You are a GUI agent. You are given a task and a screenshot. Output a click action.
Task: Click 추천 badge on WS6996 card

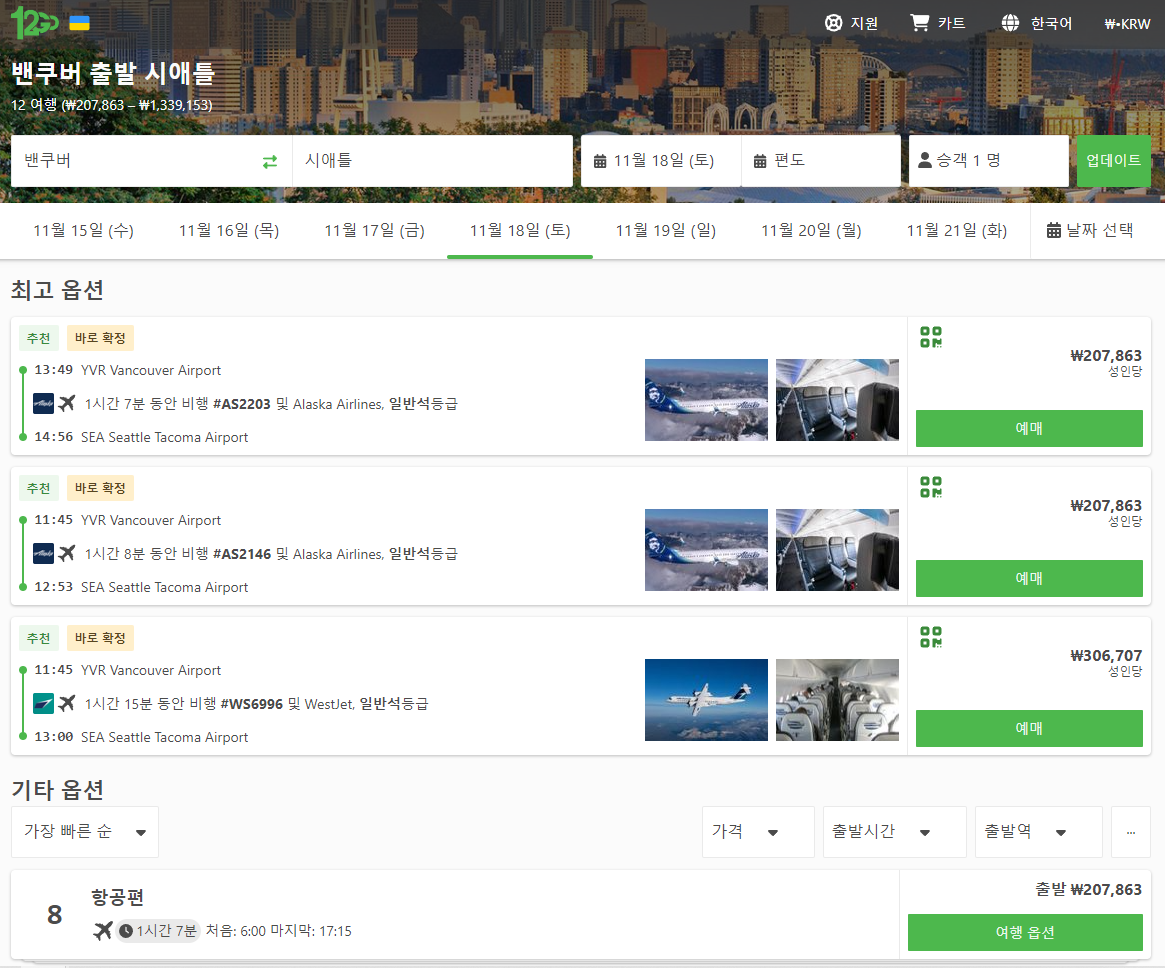pos(39,638)
